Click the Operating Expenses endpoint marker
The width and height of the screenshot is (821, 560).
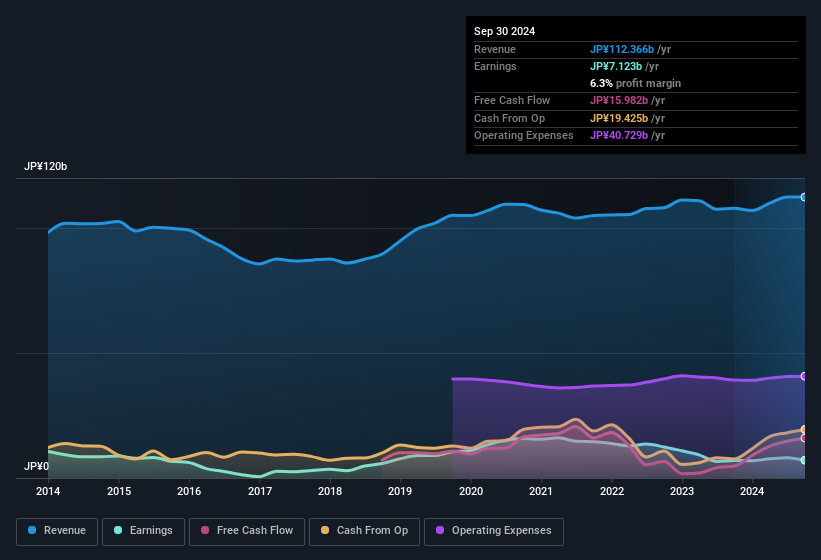[x=804, y=376]
